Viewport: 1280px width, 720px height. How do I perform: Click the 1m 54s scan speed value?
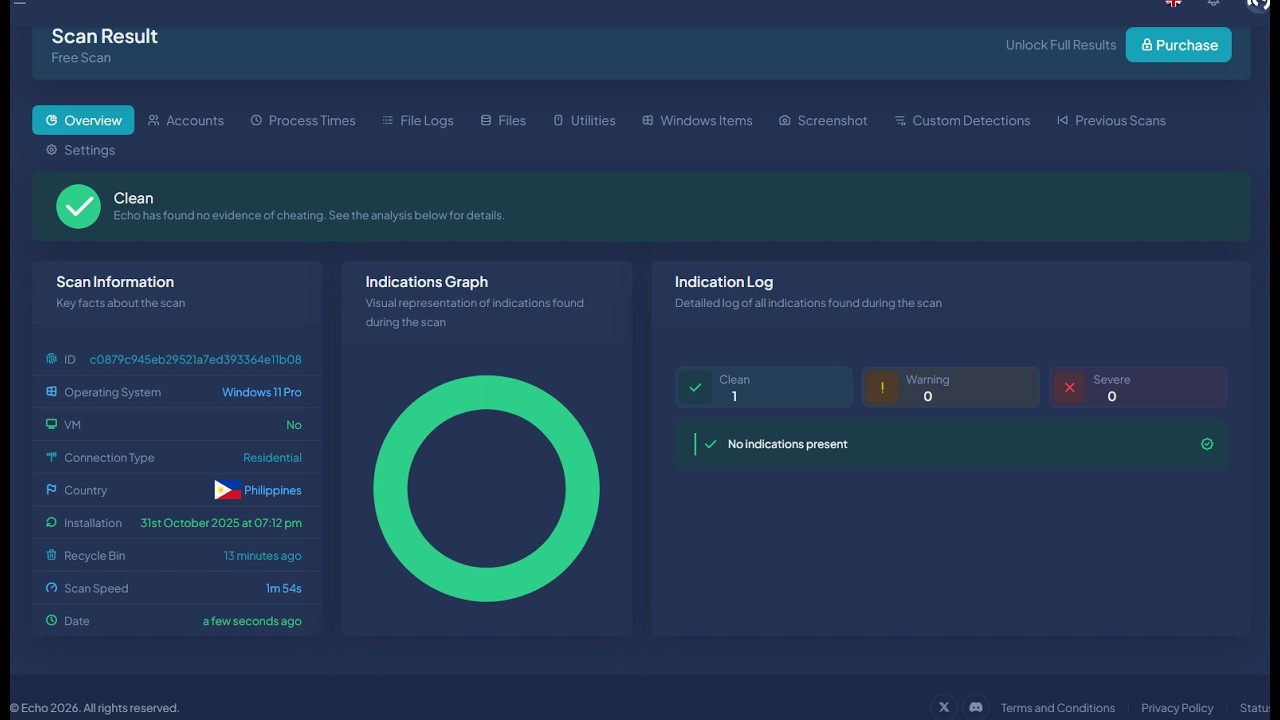coord(284,588)
